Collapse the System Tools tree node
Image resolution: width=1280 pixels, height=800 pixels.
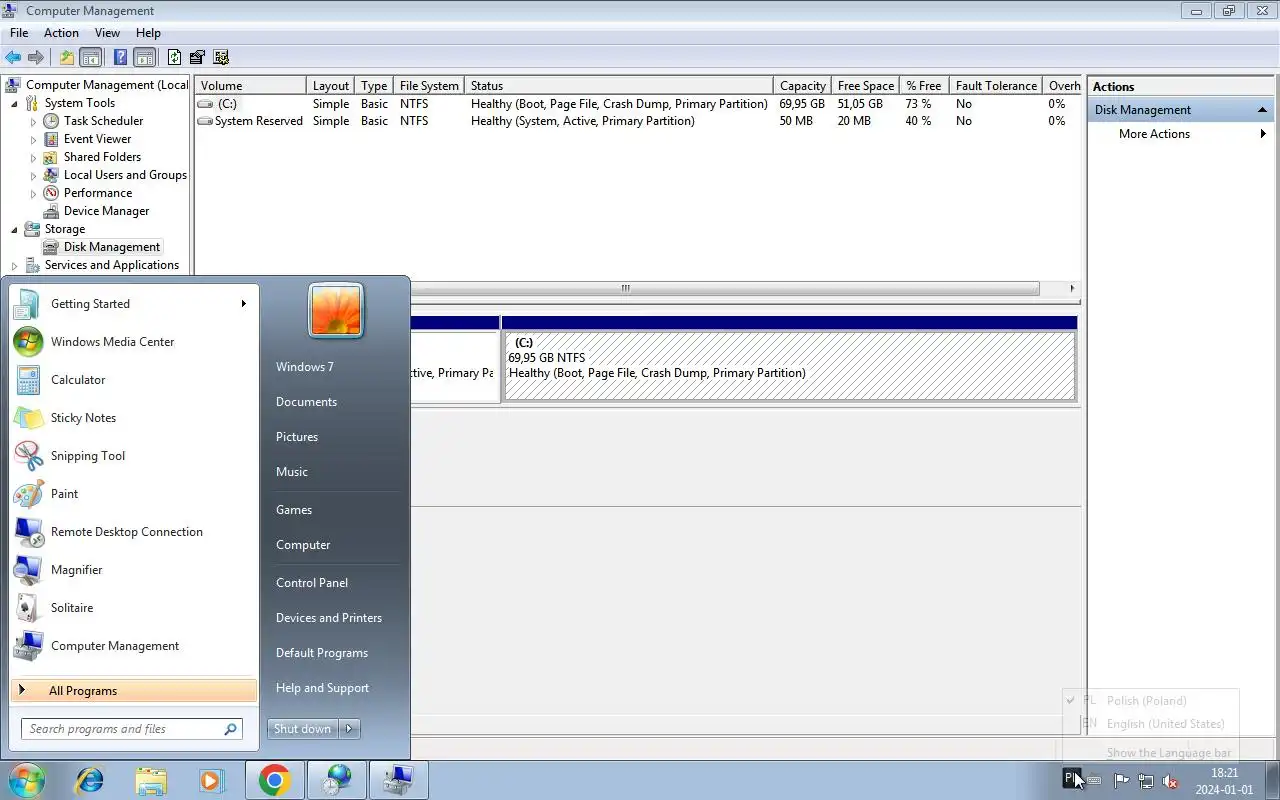[15, 103]
